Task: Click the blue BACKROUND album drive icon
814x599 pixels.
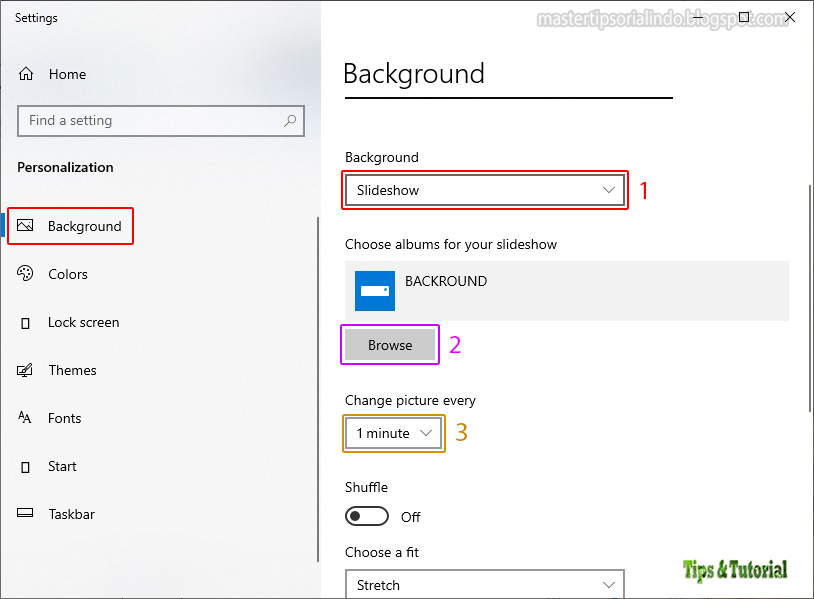Action: tap(375, 291)
